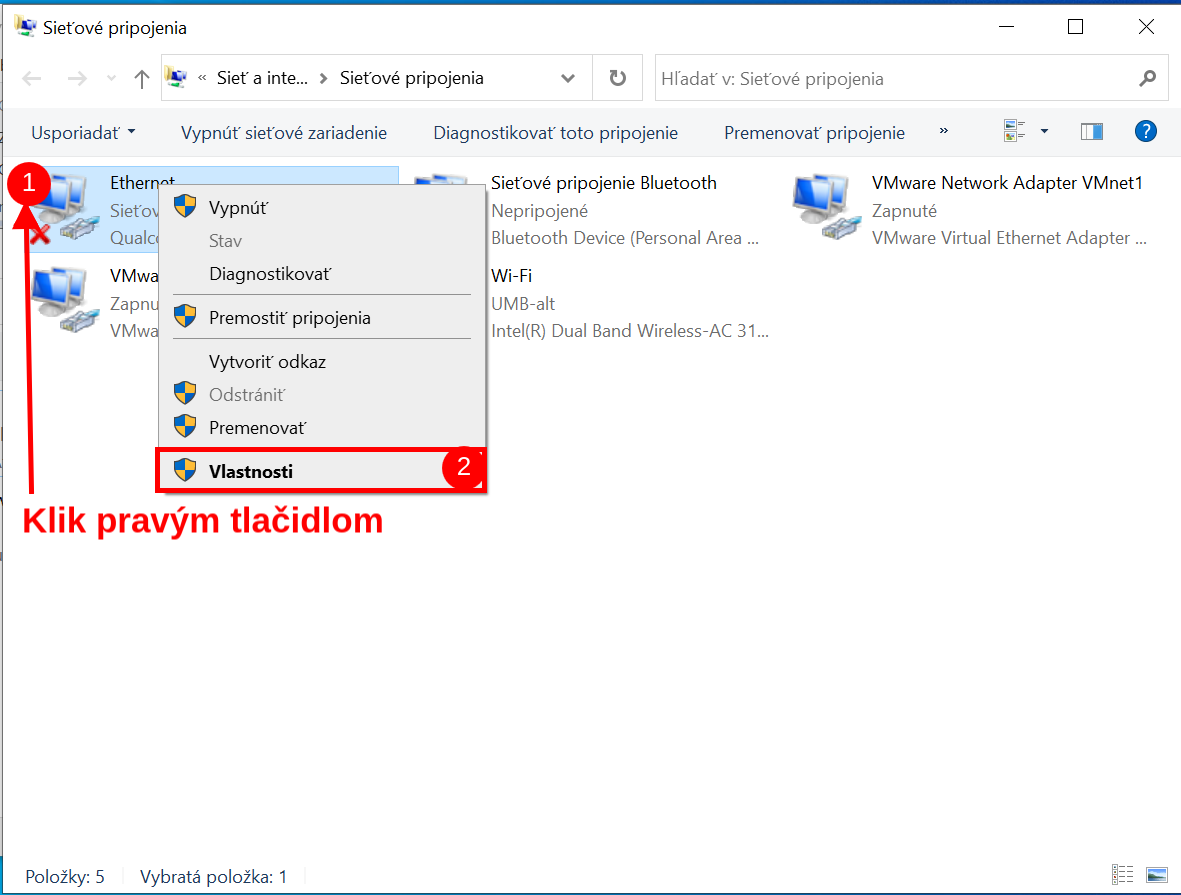The height and width of the screenshot is (895, 1181).
Task: Click 'VMware Network Adapter VMnet1' name
Action: [1007, 183]
